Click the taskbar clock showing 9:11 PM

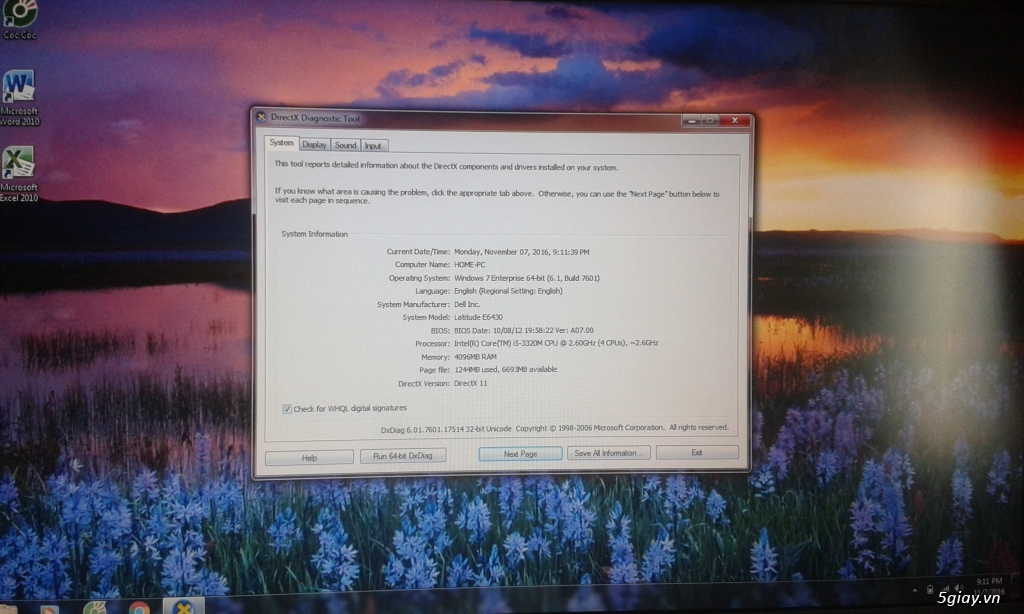pyautogui.click(x=991, y=582)
